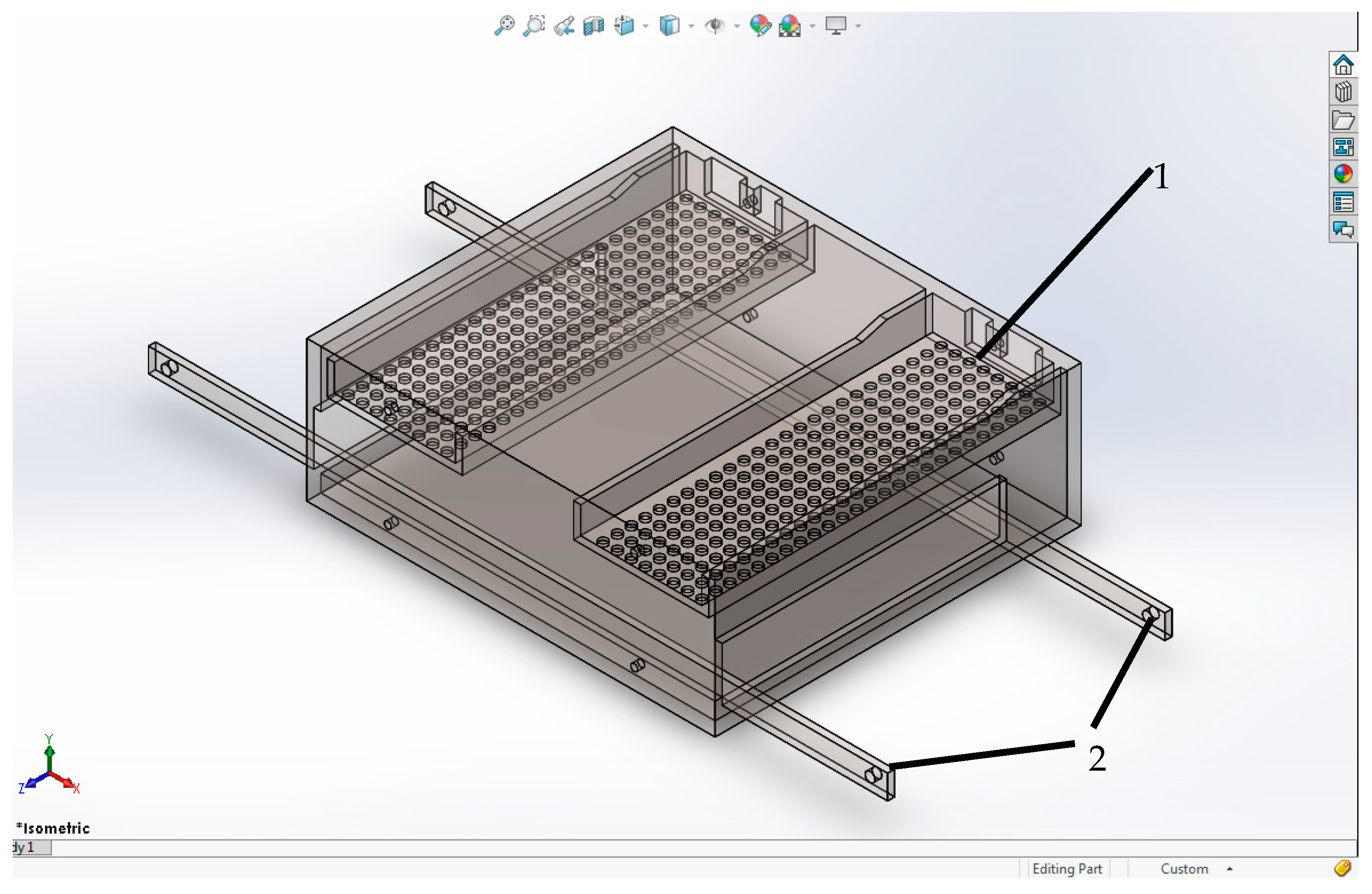This screenshot has height=894, width=1372.
Task: Click the Previous View icon
Action: pyautogui.click(x=564, y=26)
